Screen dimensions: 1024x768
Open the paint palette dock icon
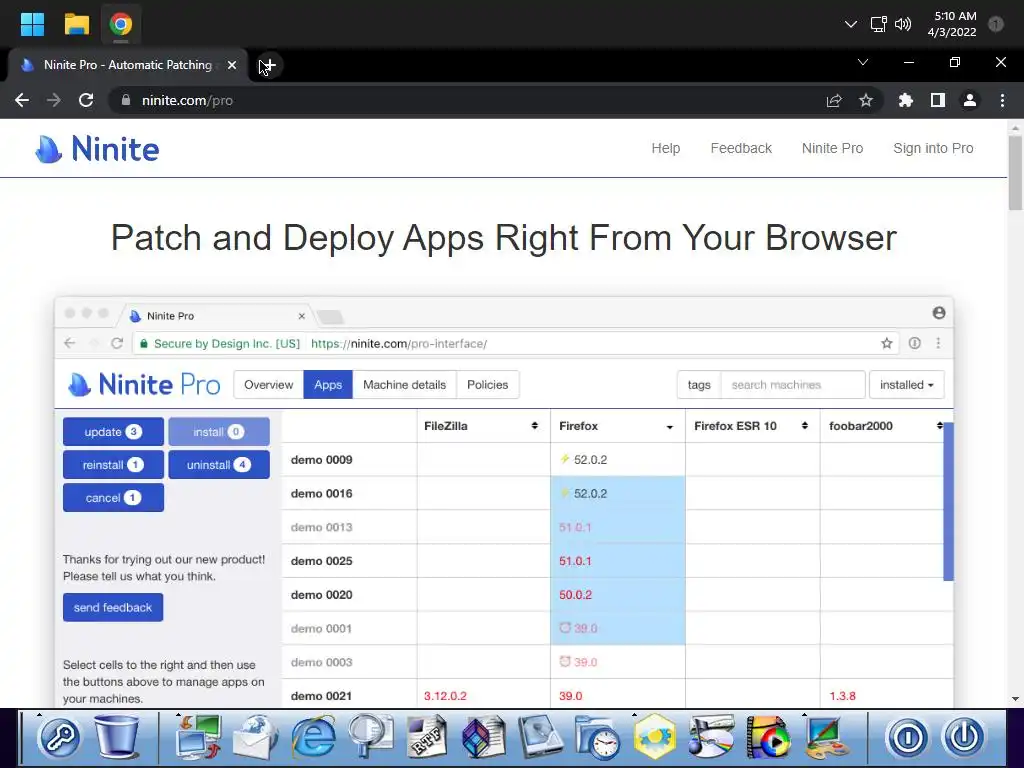pos(826,737)
